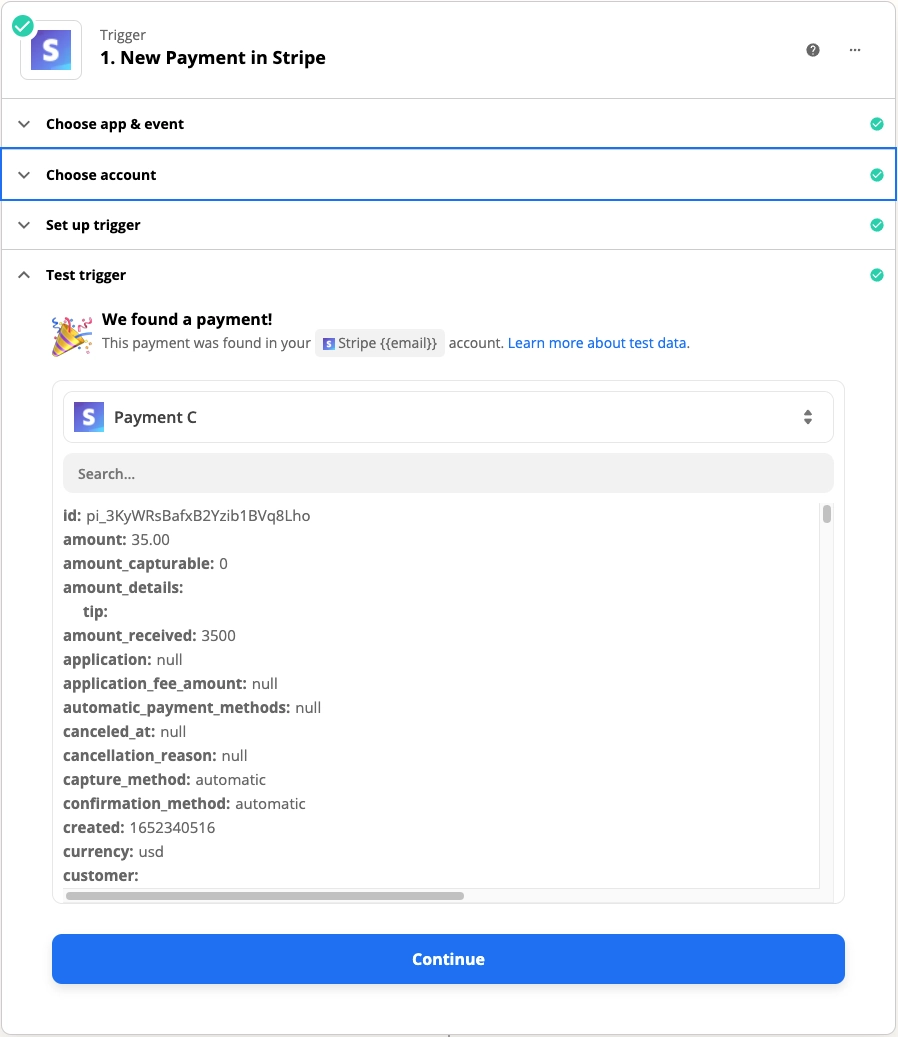Click the Search field for payment data
Viewport: 898px width, 1037px height.
(448, 474)
